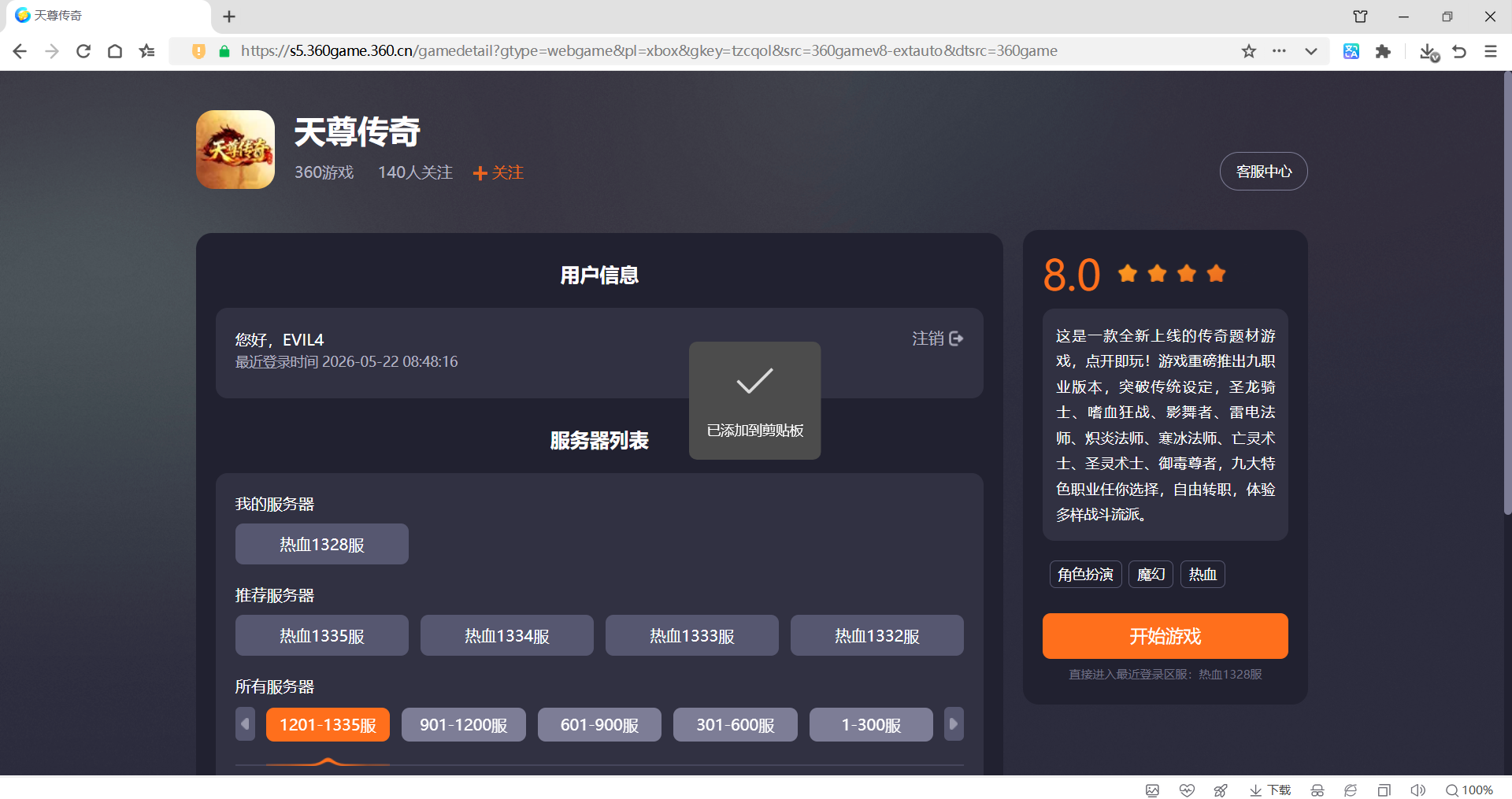Select the 天尊传奇 browser tab

click(106, 16)
